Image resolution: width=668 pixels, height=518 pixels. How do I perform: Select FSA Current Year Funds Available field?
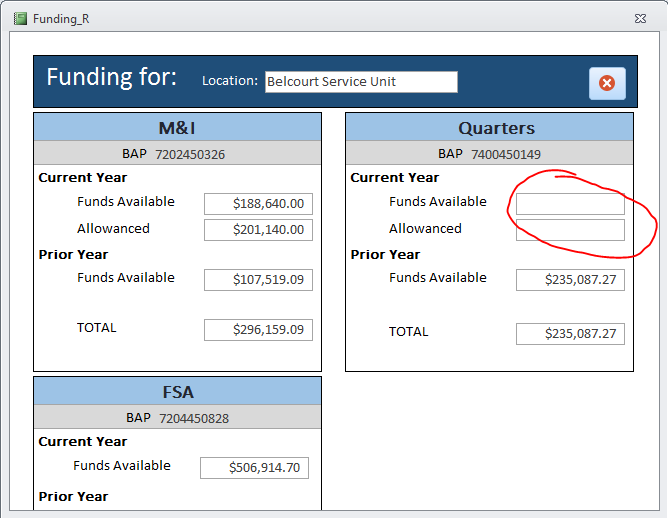point(254,468)
